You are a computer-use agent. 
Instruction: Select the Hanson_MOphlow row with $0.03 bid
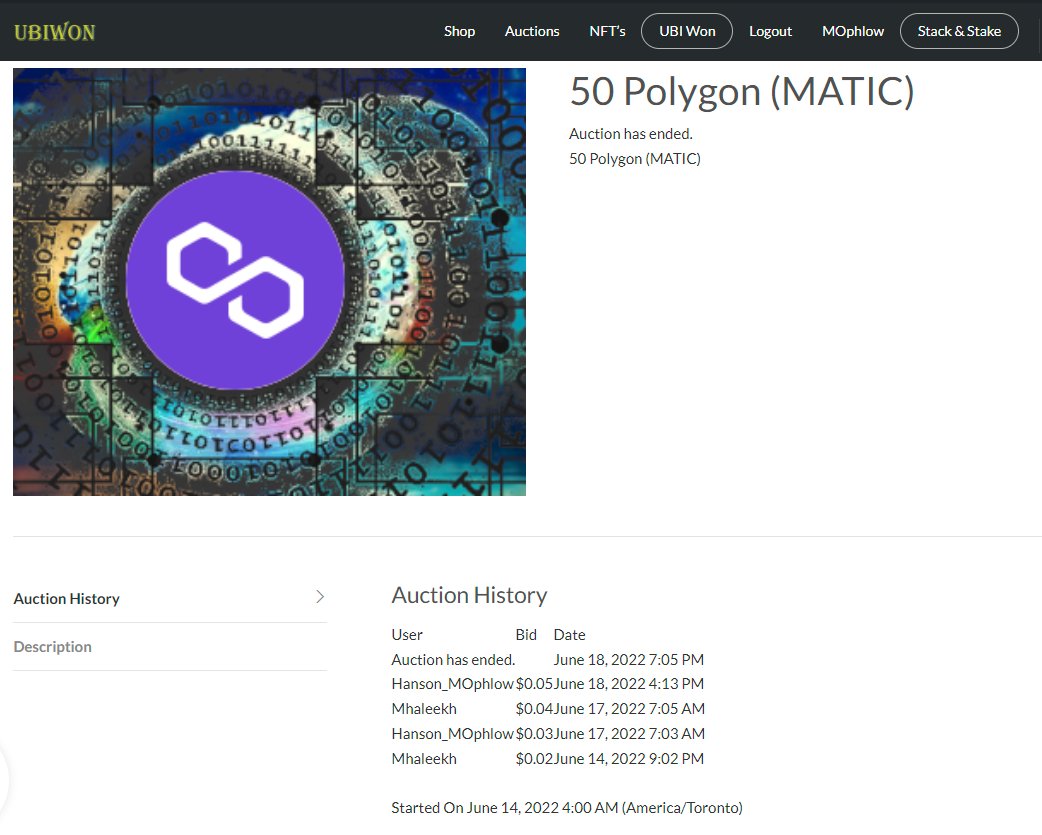pyautogui.click(x=548, y=733)
